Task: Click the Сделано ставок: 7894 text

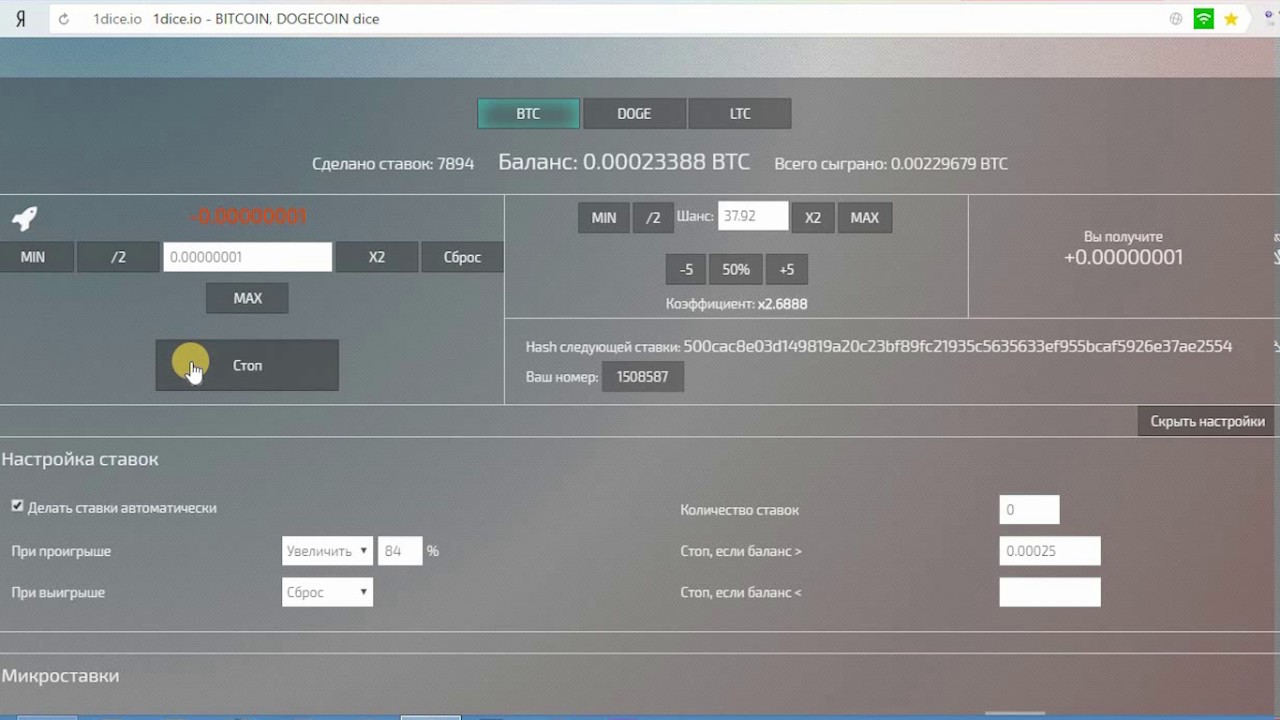Action: click(393, 163)
